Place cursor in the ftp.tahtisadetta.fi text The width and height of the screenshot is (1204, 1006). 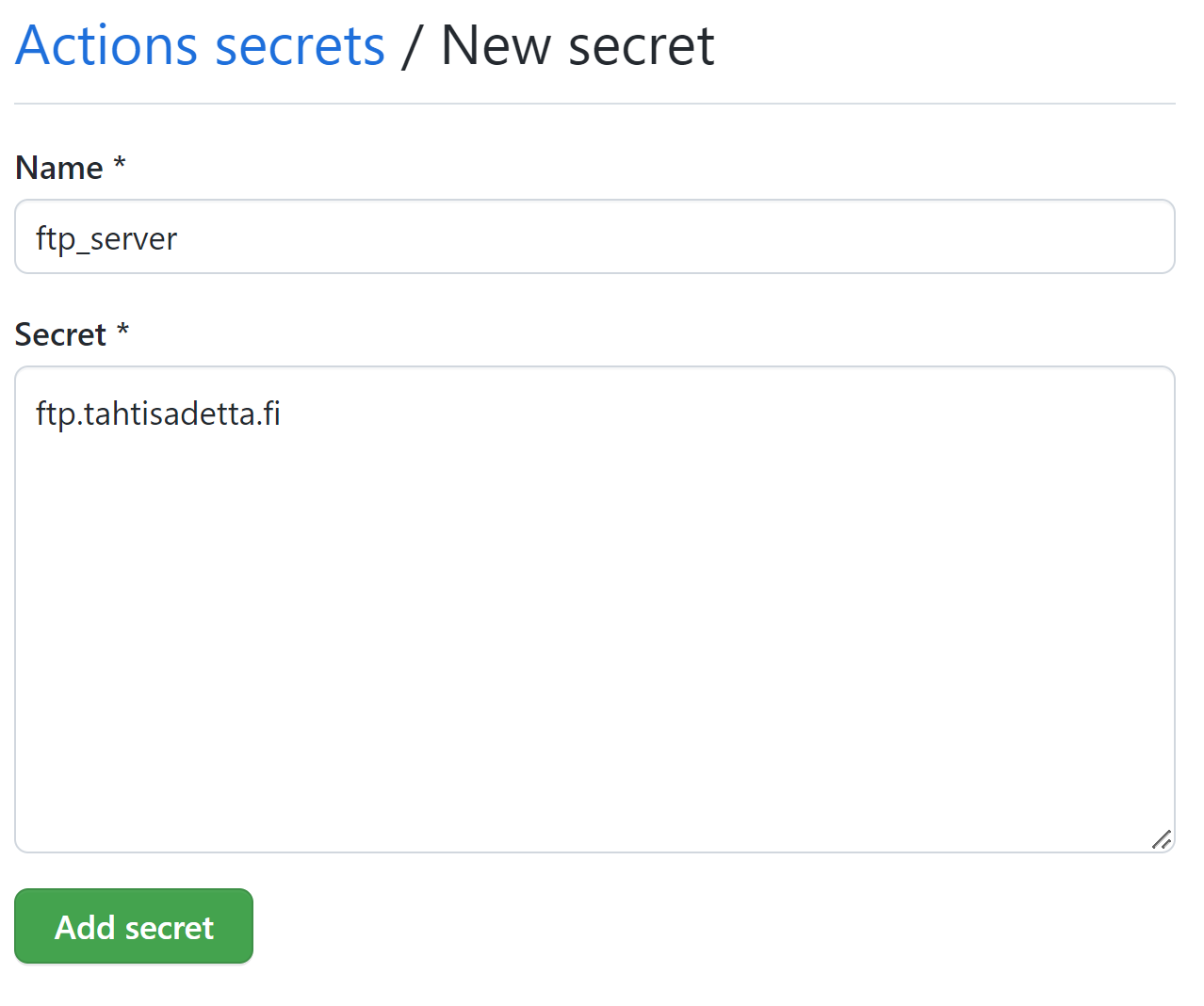[158, 414]
